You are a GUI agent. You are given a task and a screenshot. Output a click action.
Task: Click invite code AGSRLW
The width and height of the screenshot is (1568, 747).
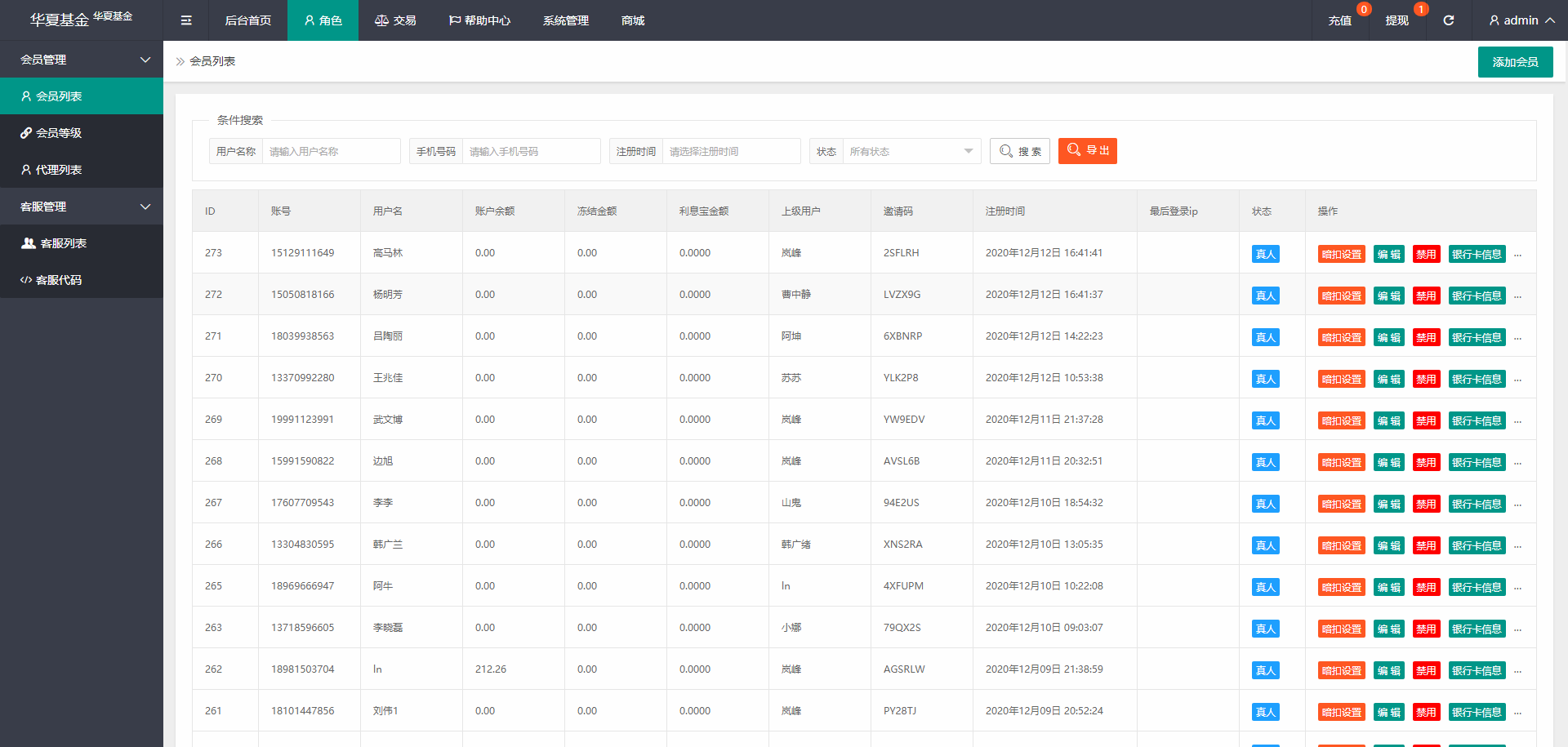(904, 669)
